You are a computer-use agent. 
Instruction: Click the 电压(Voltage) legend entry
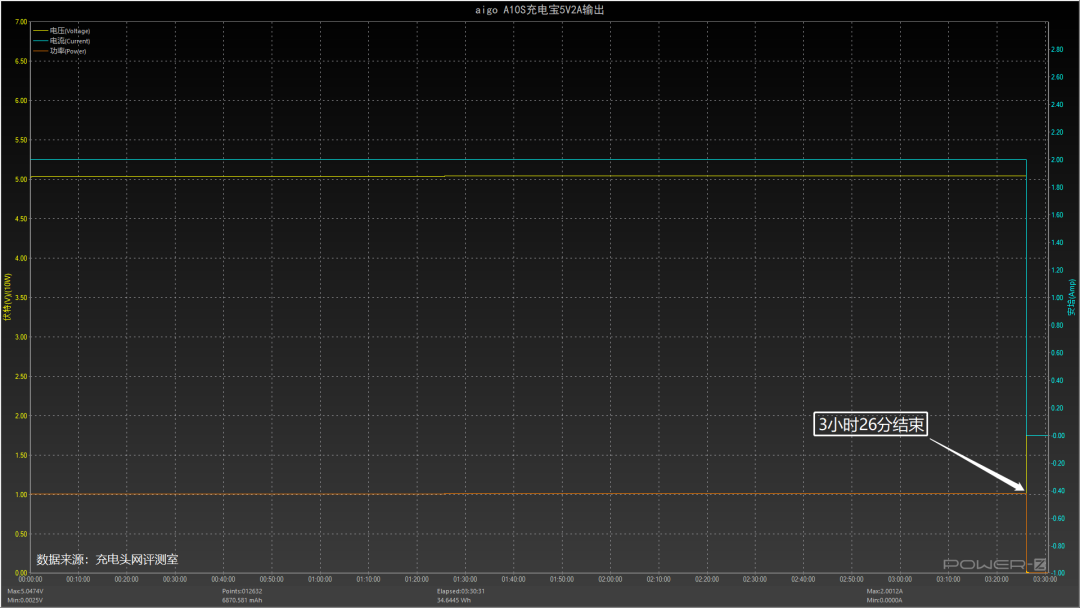[x=61, y=31]
